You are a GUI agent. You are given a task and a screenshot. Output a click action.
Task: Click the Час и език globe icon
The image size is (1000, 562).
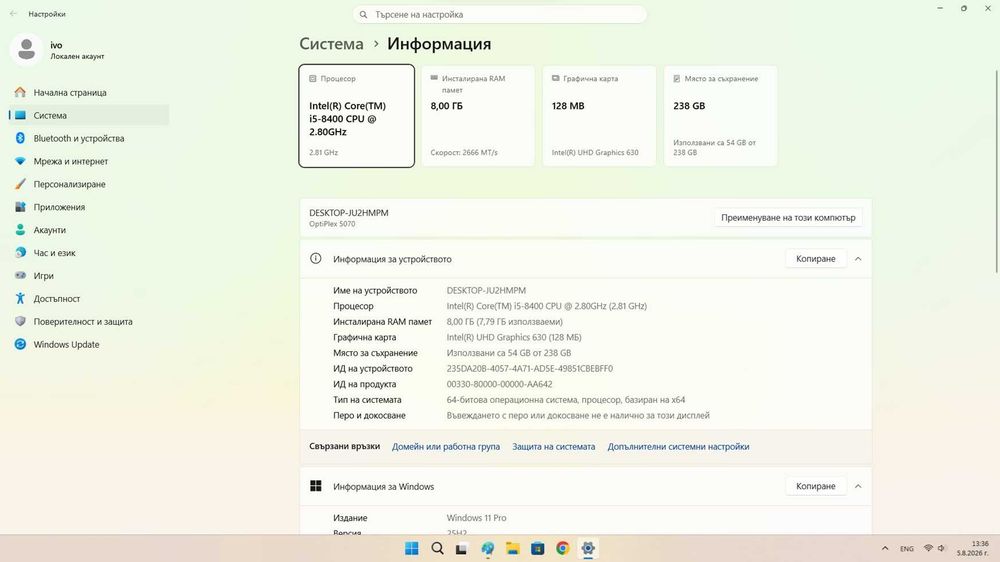point(20,253)
